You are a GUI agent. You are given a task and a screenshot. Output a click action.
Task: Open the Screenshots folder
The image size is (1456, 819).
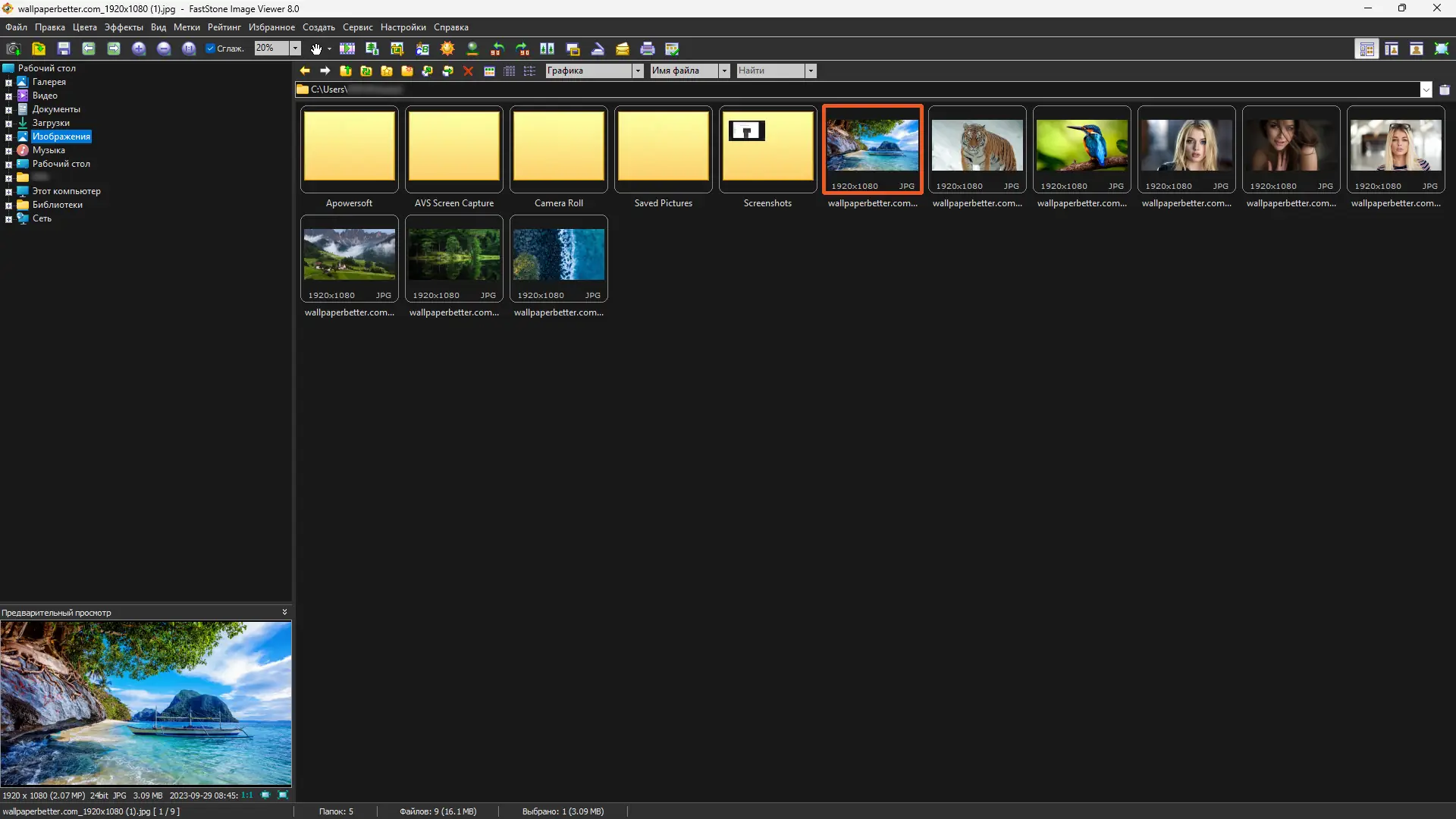click(767, 149)
